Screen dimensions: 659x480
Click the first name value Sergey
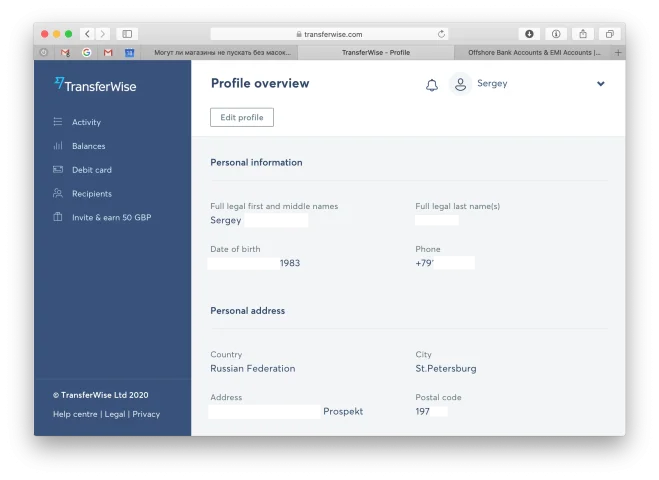click(x=226, y=220)
